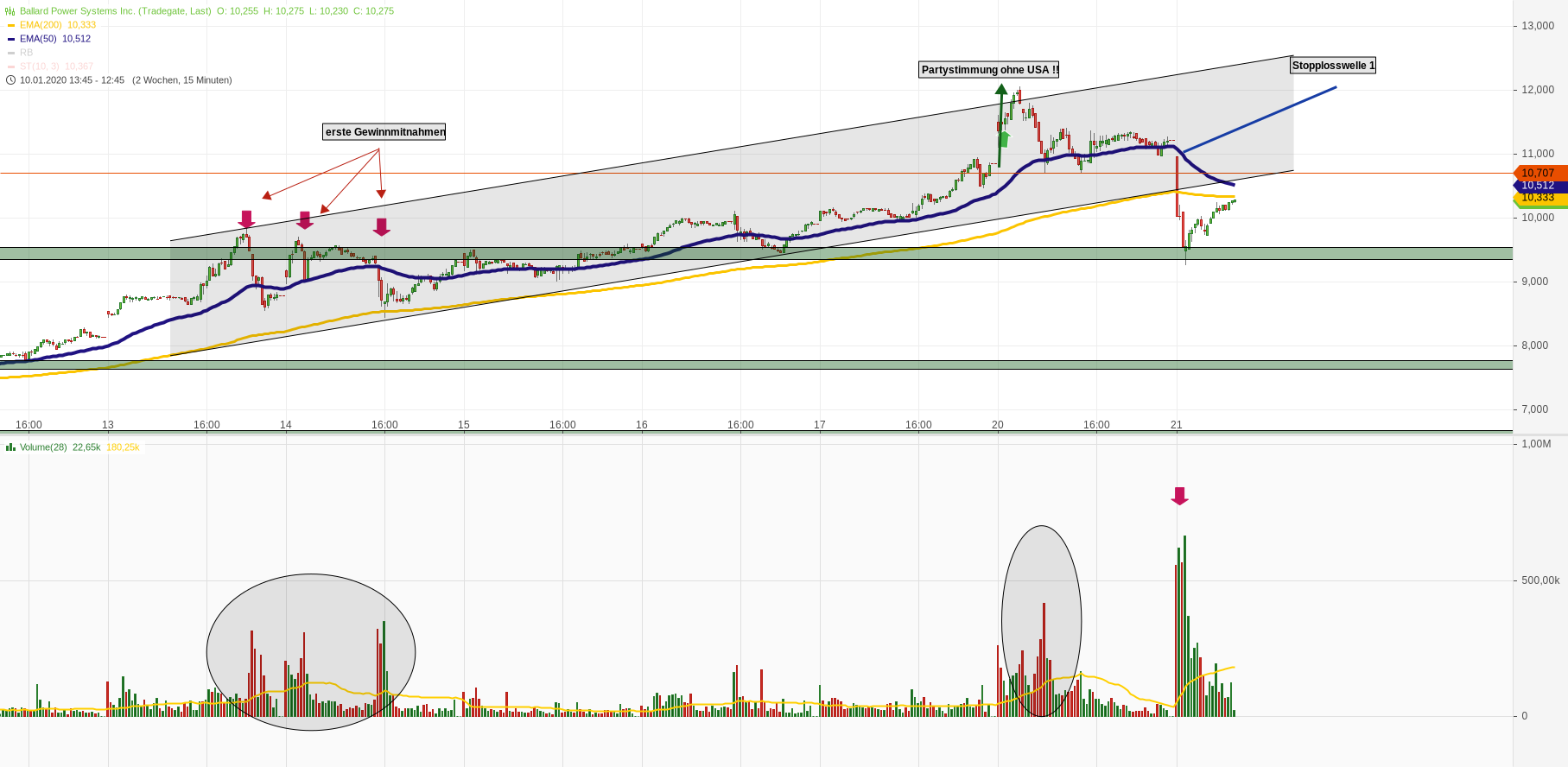This screenshot has height=767, width=1568.
Task: Click the Volume bar-chart icon
Action: [x=10, y=447]
